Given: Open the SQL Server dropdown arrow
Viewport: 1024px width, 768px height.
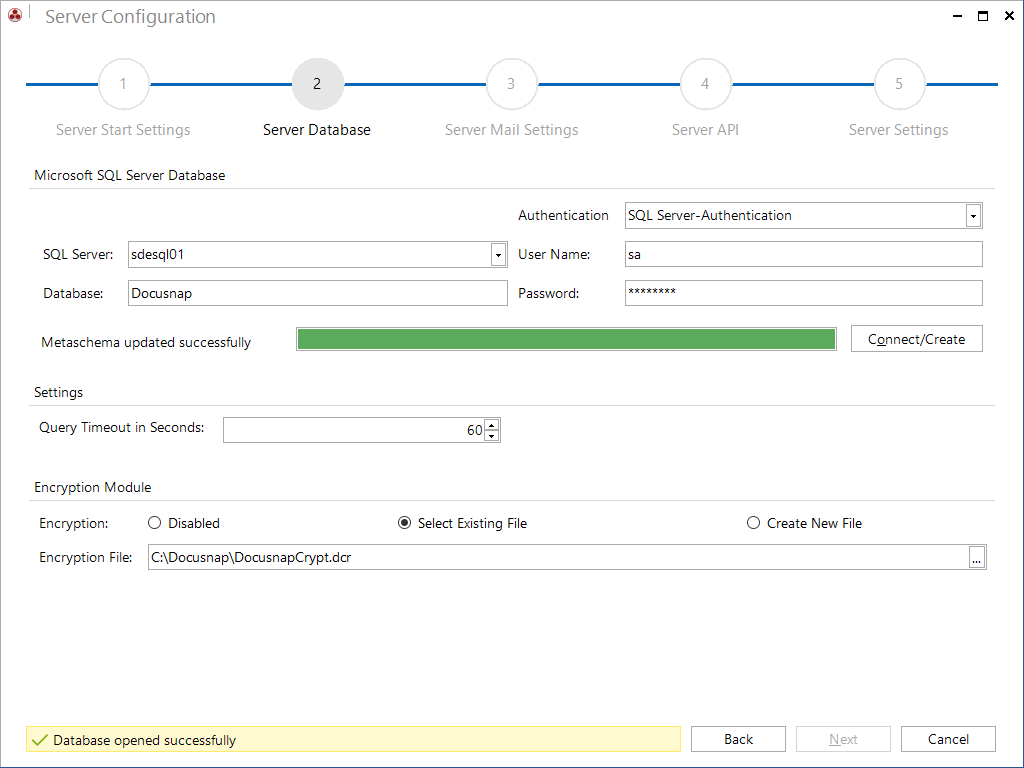Looking at the screenshot, I should point(498,255).
